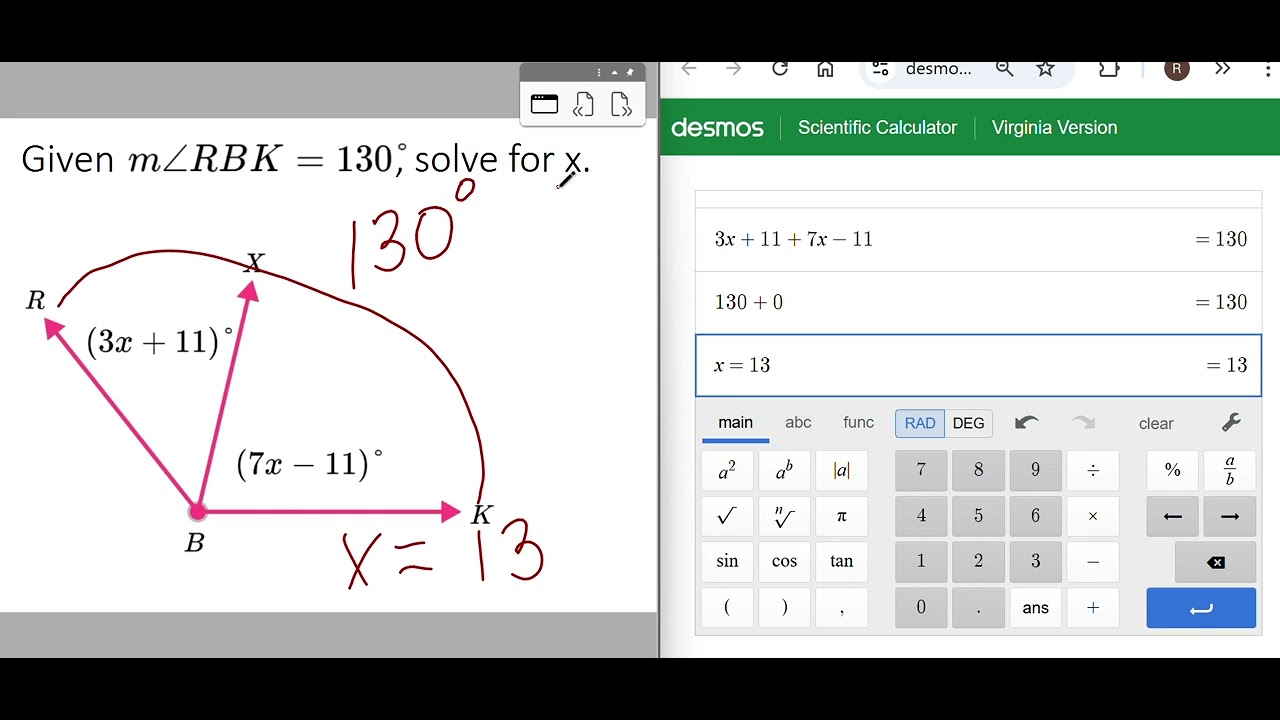This screenshot has height=720, width=1280.
Task: Click the square root key
Action: [x=727, y=516]
